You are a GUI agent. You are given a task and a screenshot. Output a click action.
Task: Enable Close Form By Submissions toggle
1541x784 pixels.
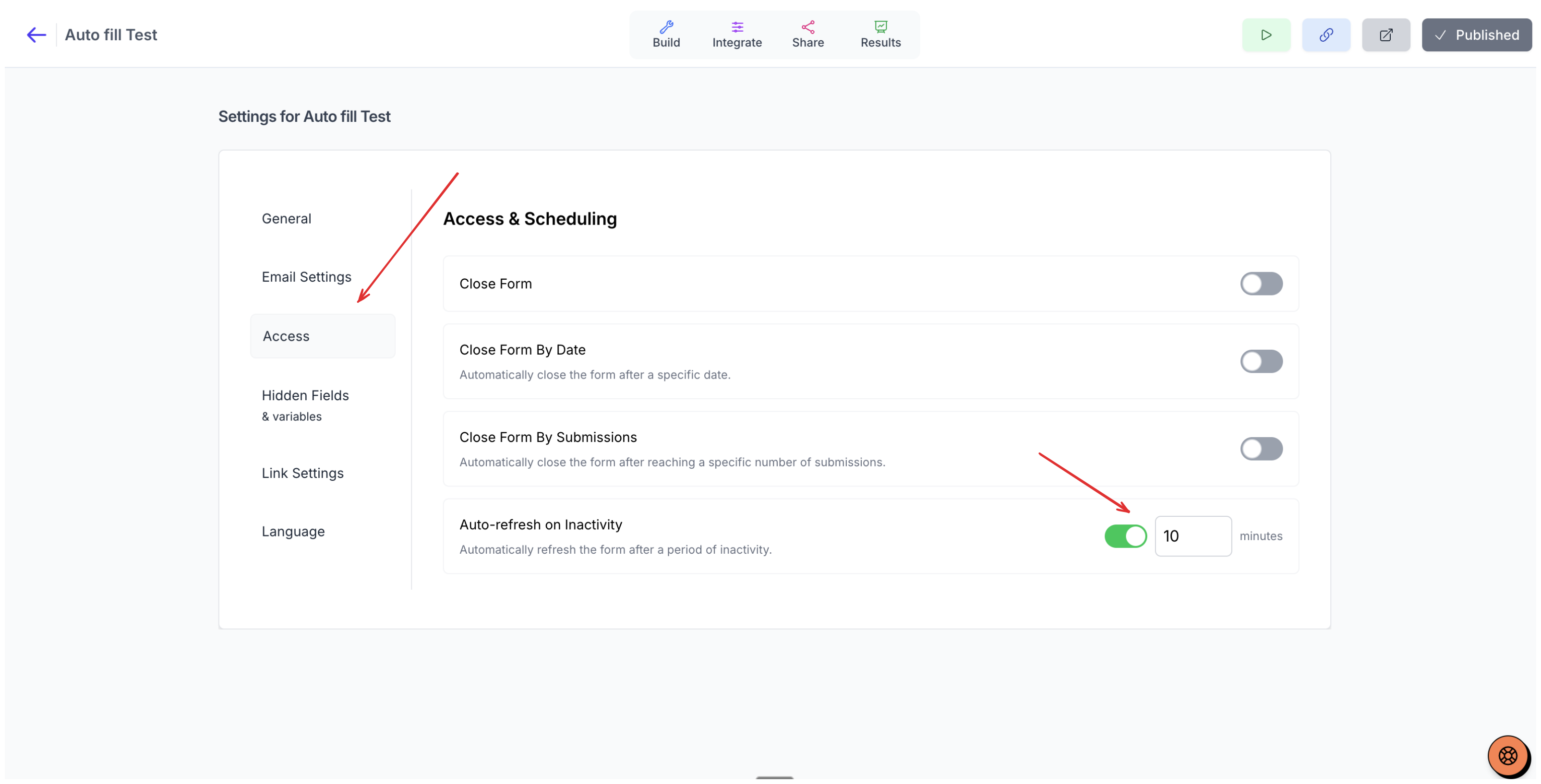pyautogui.click(x=1261, y=449)
